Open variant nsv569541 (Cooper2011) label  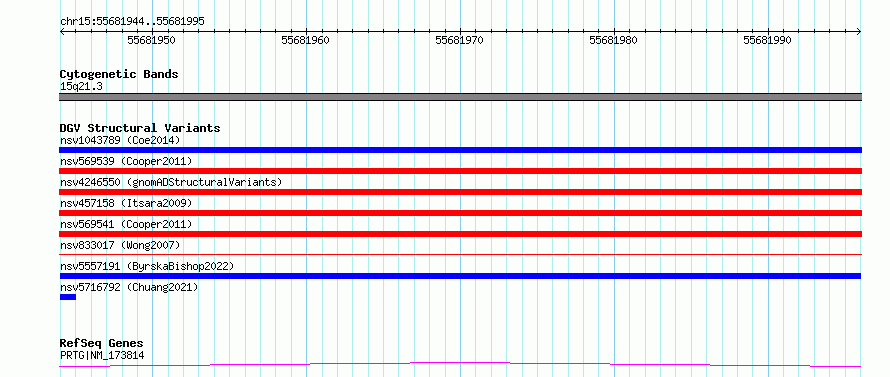(126, 224)
